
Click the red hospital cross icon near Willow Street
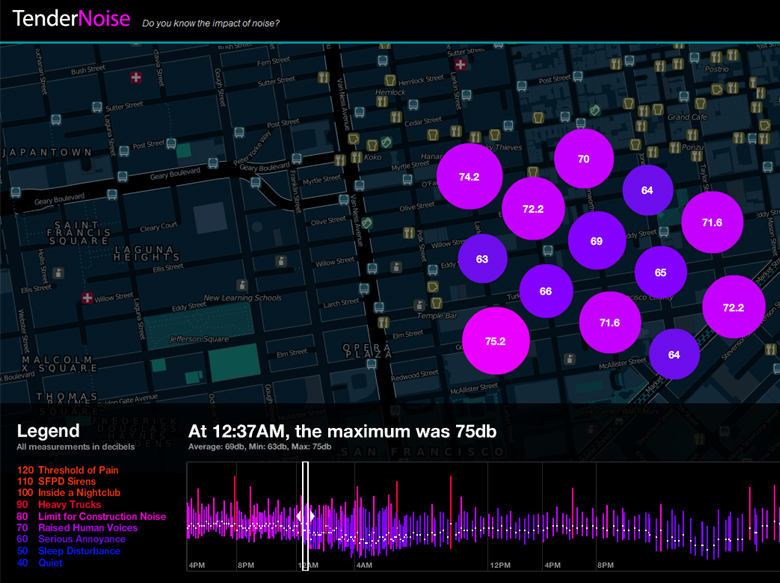tap(88, 298)
